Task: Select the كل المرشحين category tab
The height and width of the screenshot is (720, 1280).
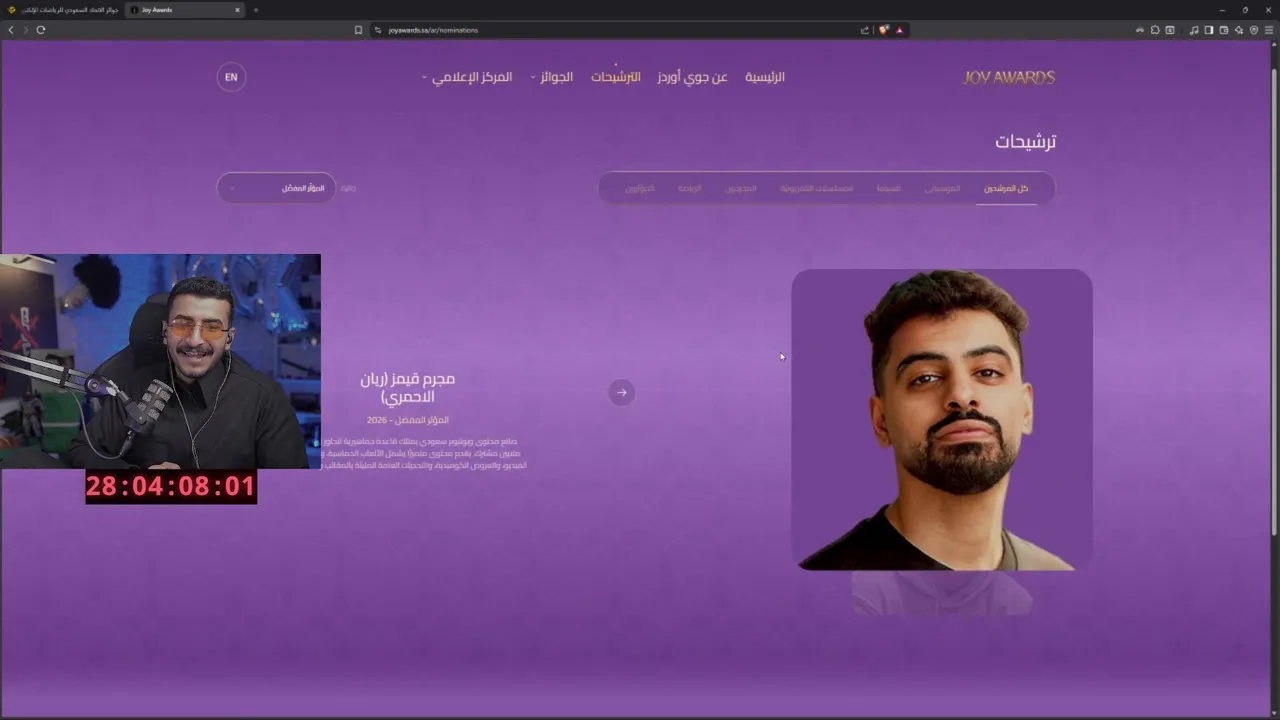Action: coord(1006,188)
